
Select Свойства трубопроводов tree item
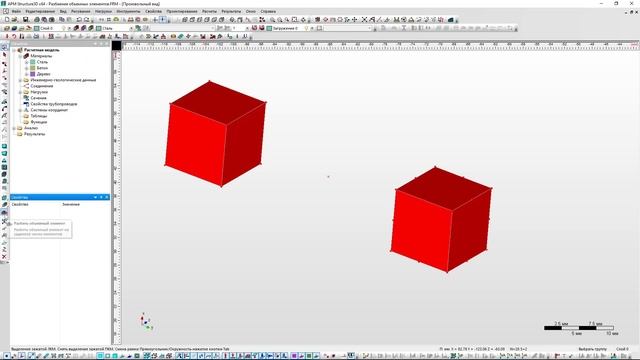coord(54,104)
